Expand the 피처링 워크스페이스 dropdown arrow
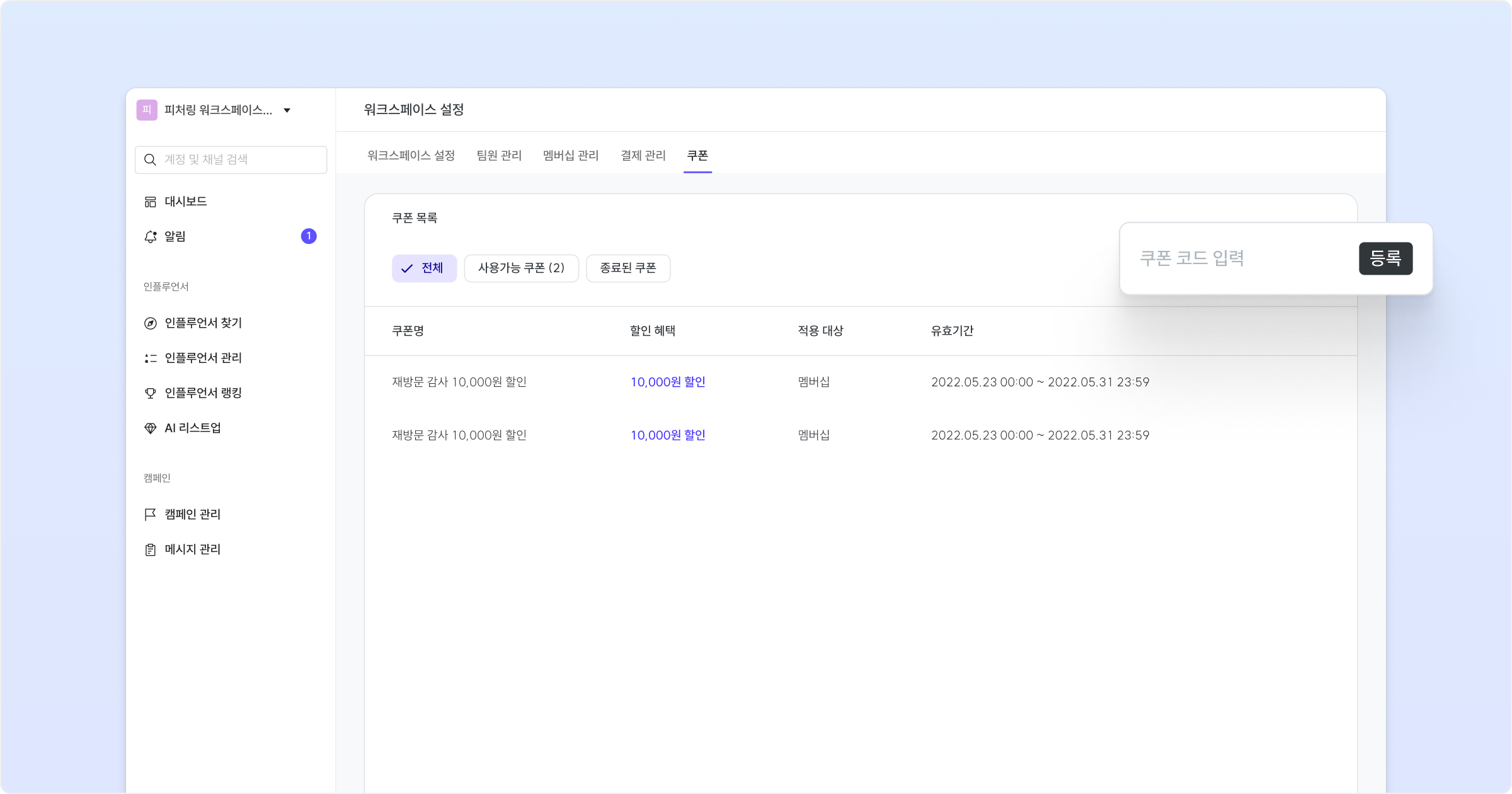The height and width of the screenshot is (794, 1512). click(287, 110)
